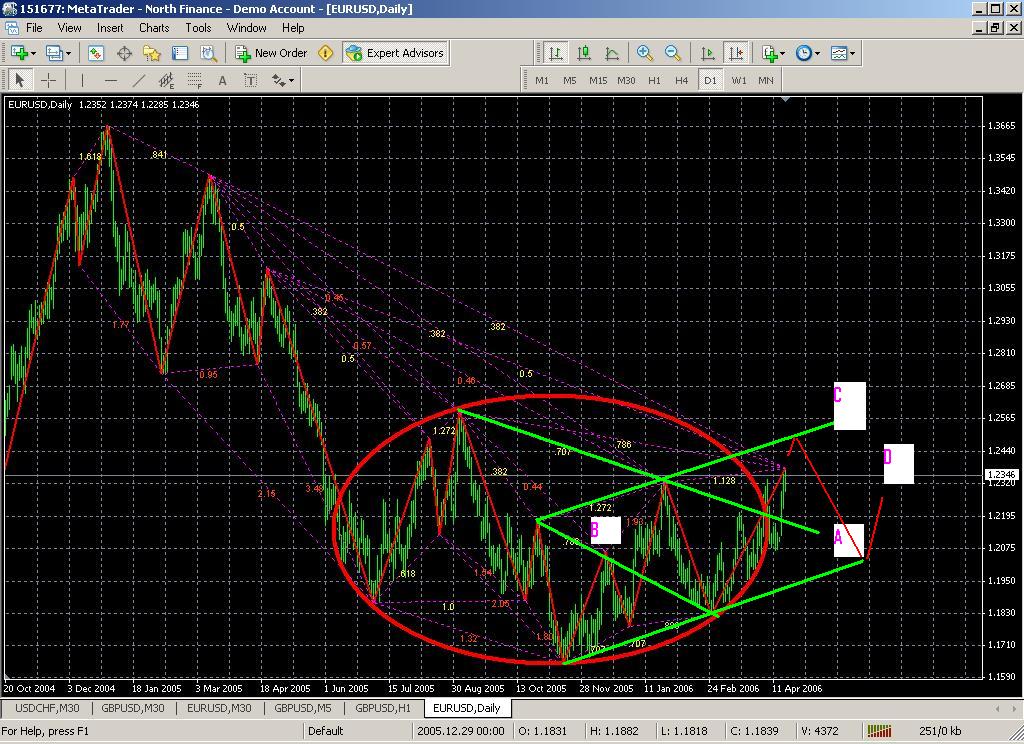
Task: Select the H4 timeframe
Action: tap(682, 80)
